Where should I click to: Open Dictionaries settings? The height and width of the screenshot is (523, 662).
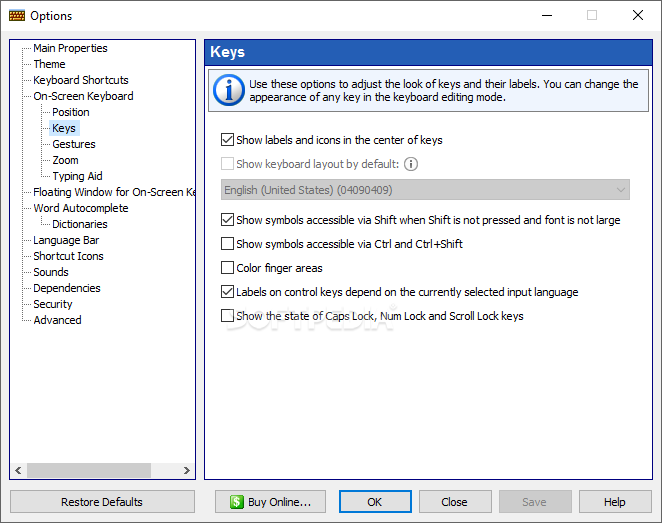(80, 225)
